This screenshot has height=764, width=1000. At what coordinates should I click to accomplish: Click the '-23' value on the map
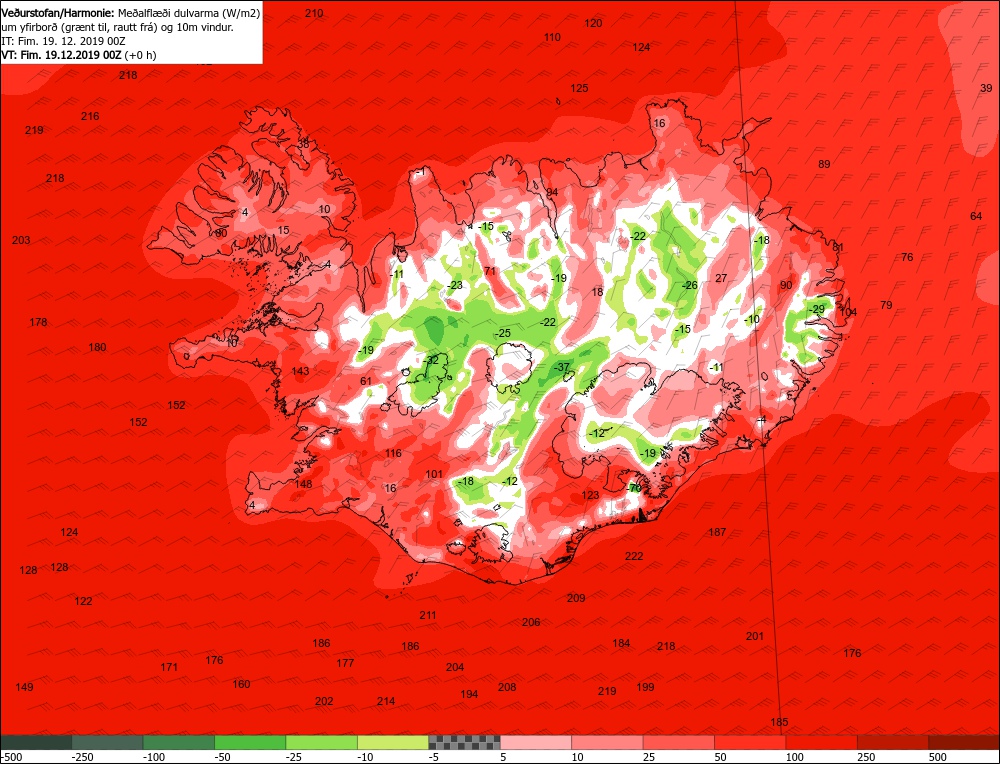click(x=455, y=285)
